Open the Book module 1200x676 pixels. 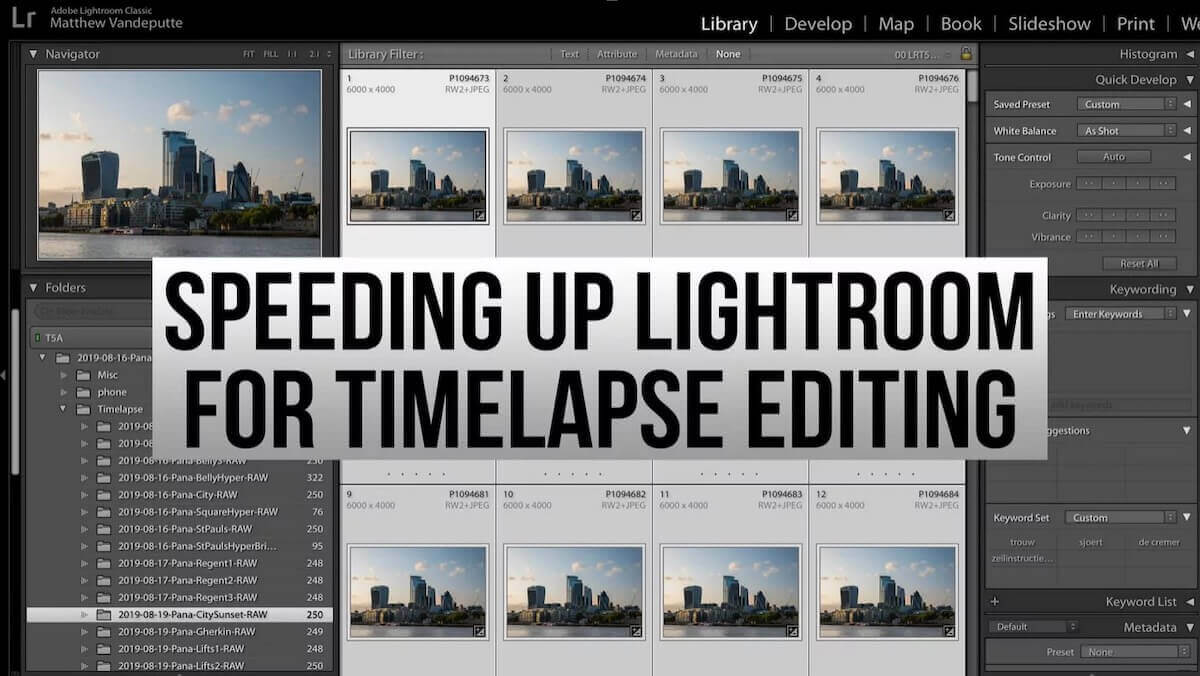(961, 24)
